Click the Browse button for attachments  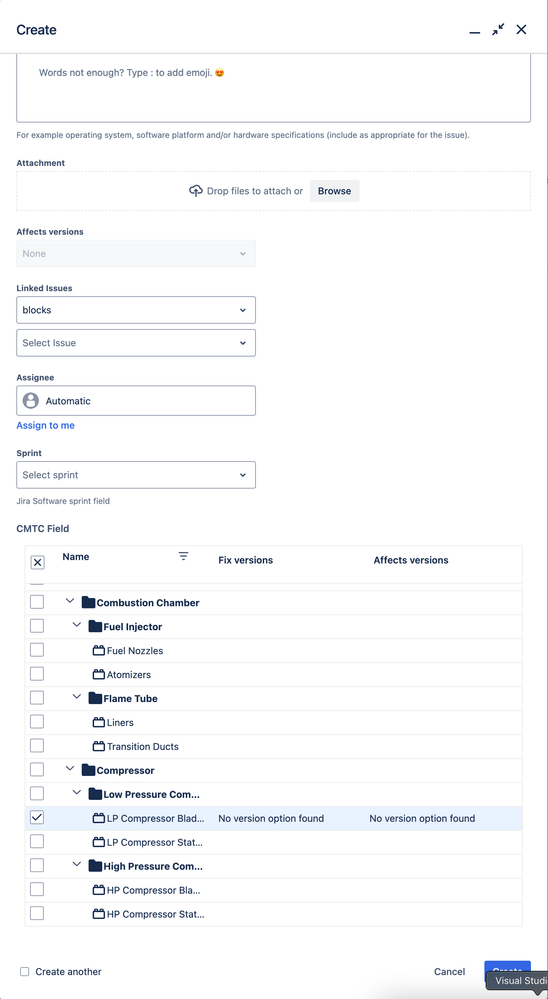335,191
